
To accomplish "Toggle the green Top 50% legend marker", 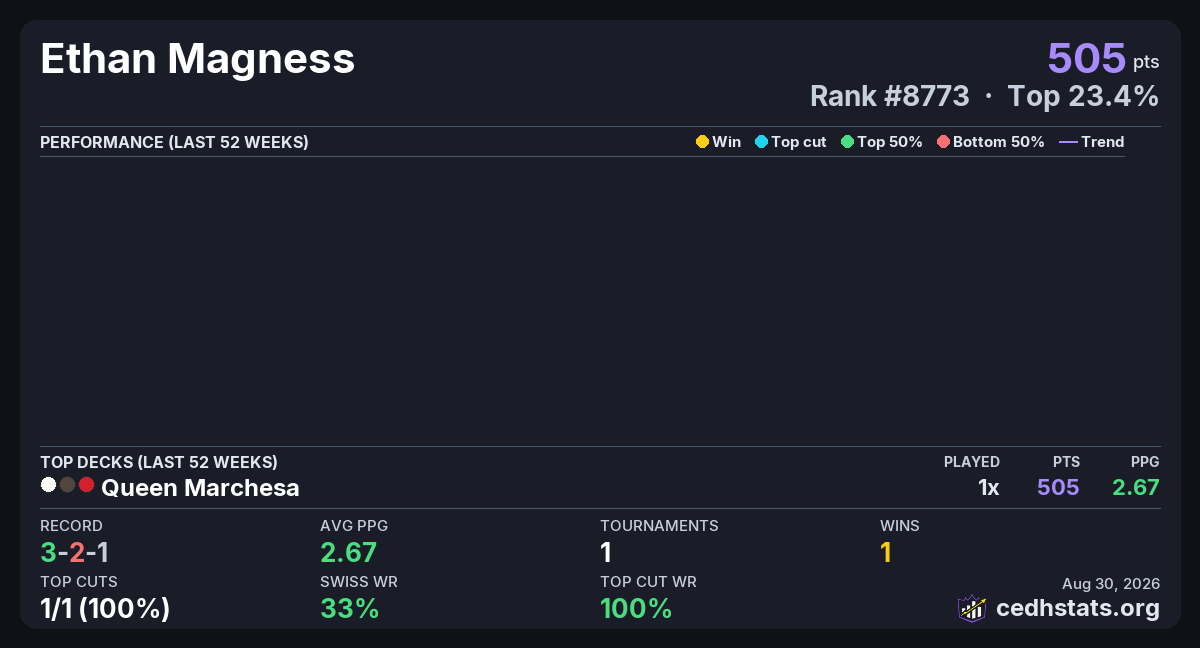I will (x=847, y=142).
